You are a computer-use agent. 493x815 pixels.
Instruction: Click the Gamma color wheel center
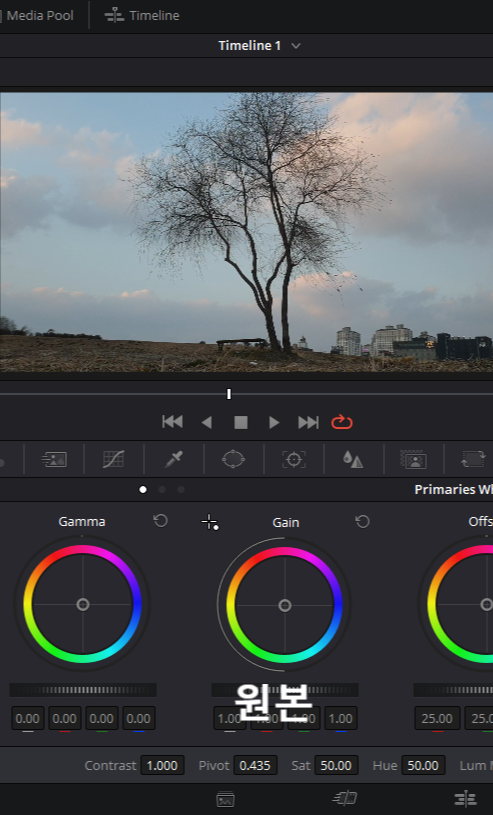tap(83, 604)
